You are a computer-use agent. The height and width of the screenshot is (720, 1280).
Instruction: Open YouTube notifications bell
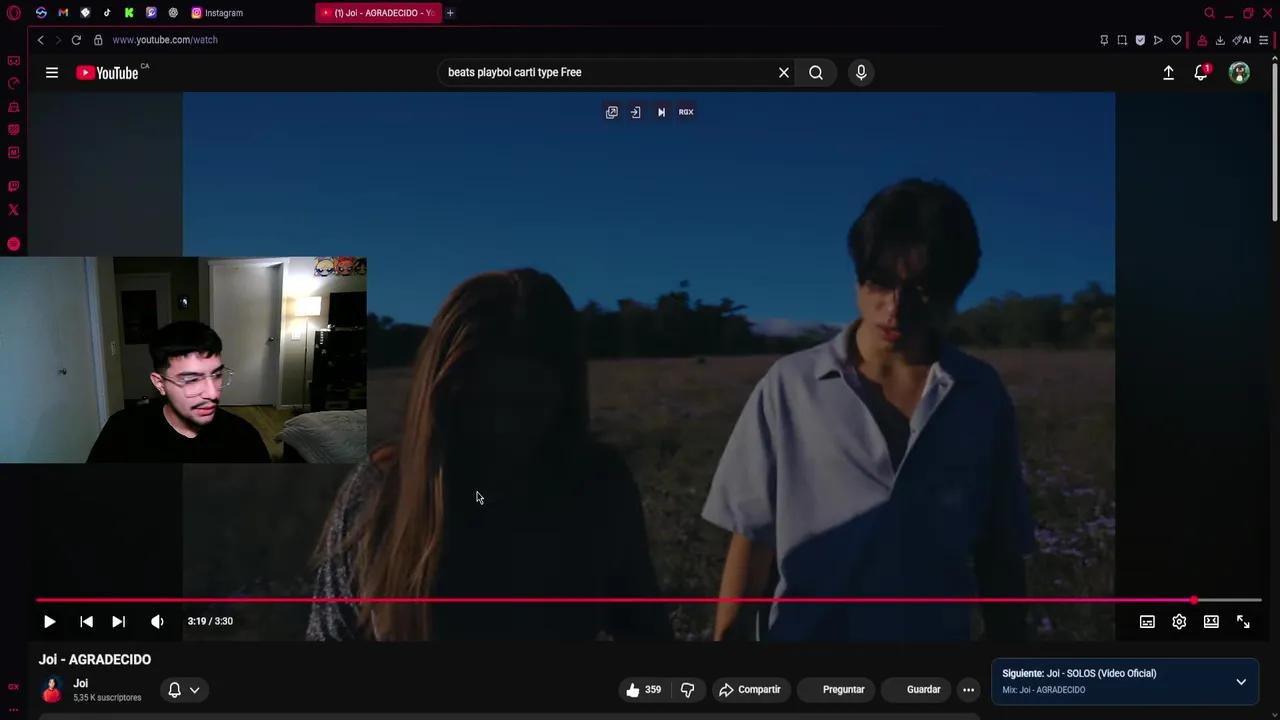coord(1201,72)
